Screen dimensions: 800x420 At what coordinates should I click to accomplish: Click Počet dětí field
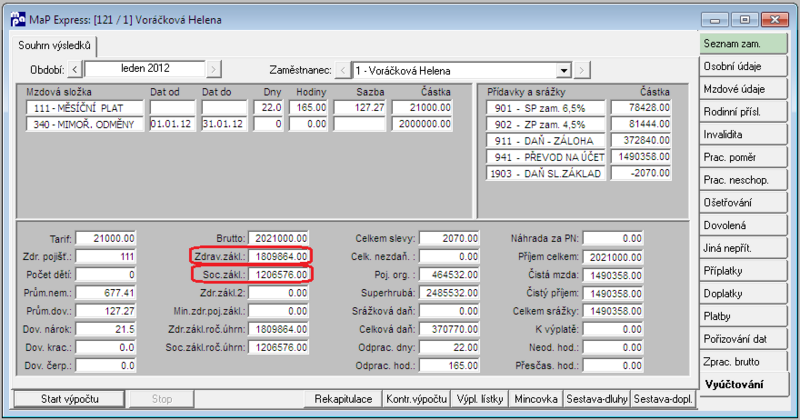pyautogui.click(x=106, y=275)
